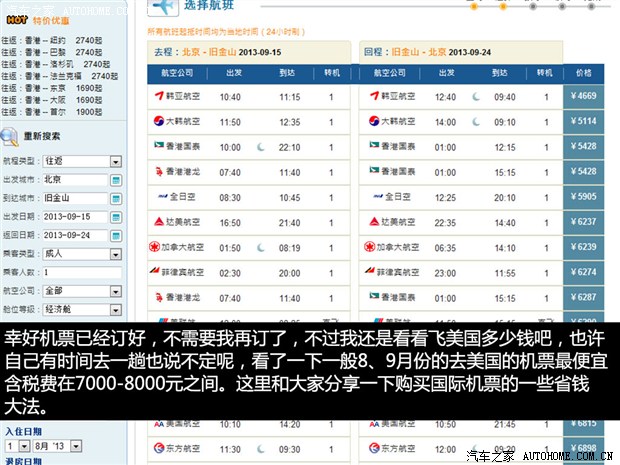The height and width of the screenshot is (465, 620).
Task: Open the calendar icon for 出发日期
Action: pyautogui.click(x=115, y=217)
